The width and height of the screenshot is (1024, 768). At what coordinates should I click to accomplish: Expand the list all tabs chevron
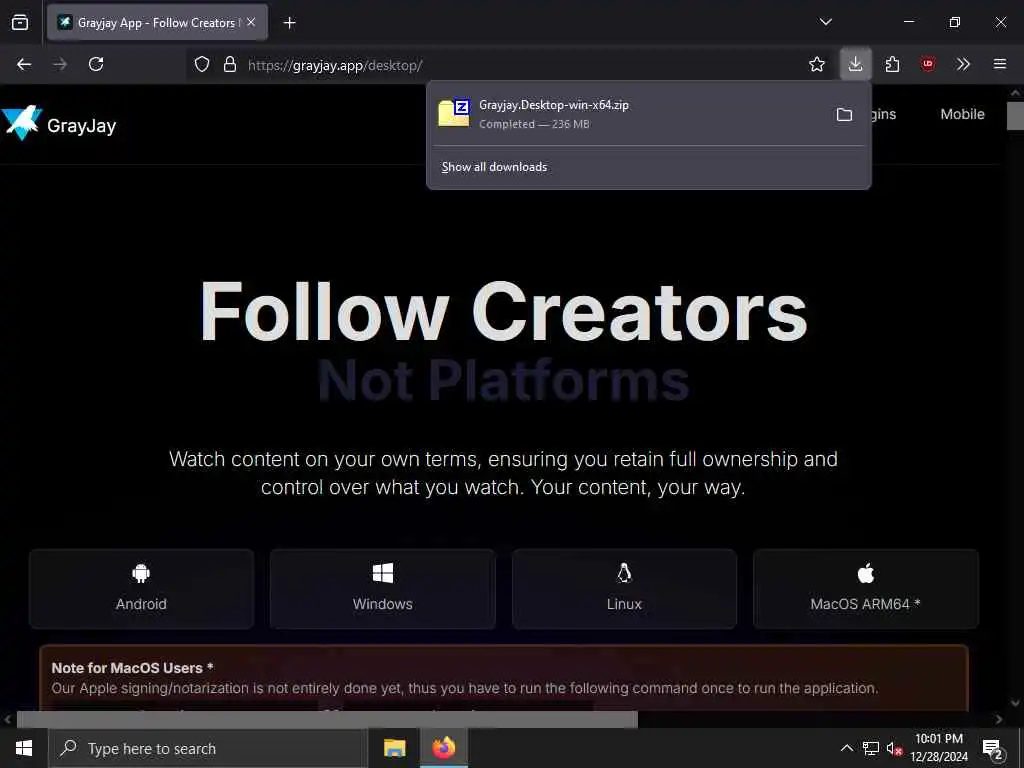coord(825,22)
